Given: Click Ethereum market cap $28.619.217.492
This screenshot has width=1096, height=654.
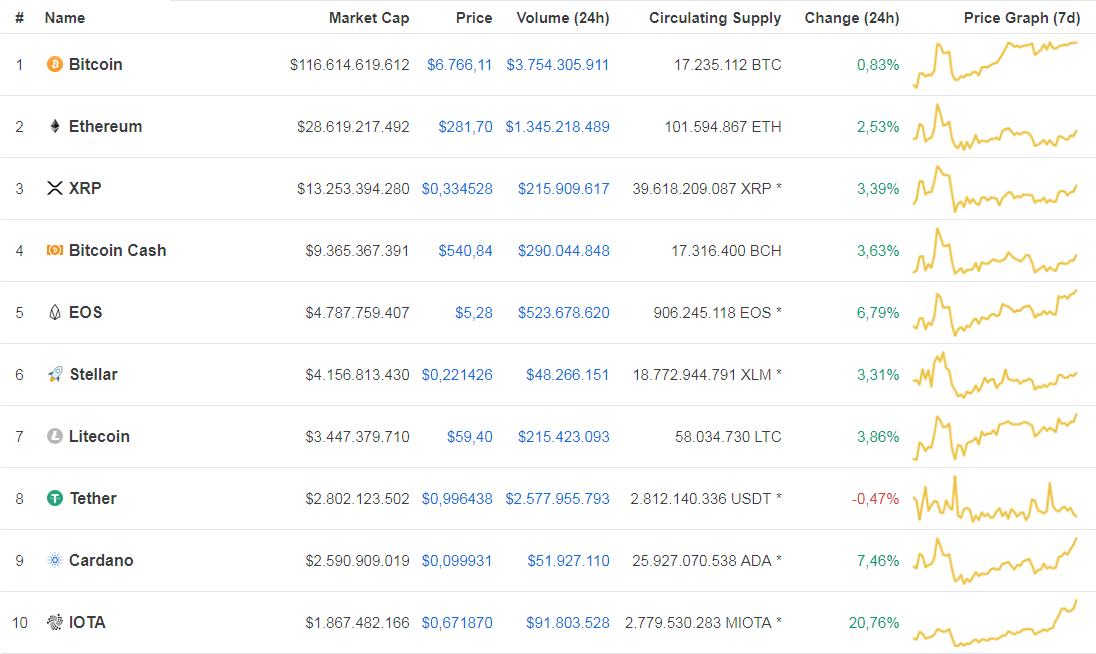Looking at the screenshot, I should click(353, 127).
